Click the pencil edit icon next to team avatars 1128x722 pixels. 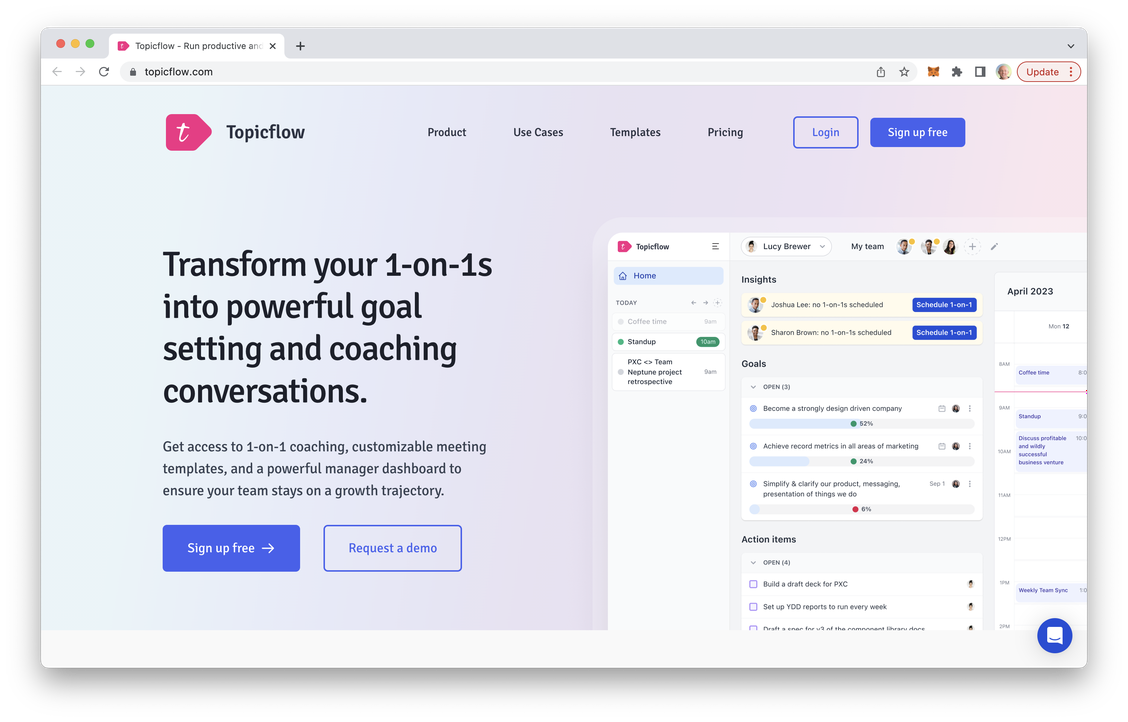tap(993, 246)
